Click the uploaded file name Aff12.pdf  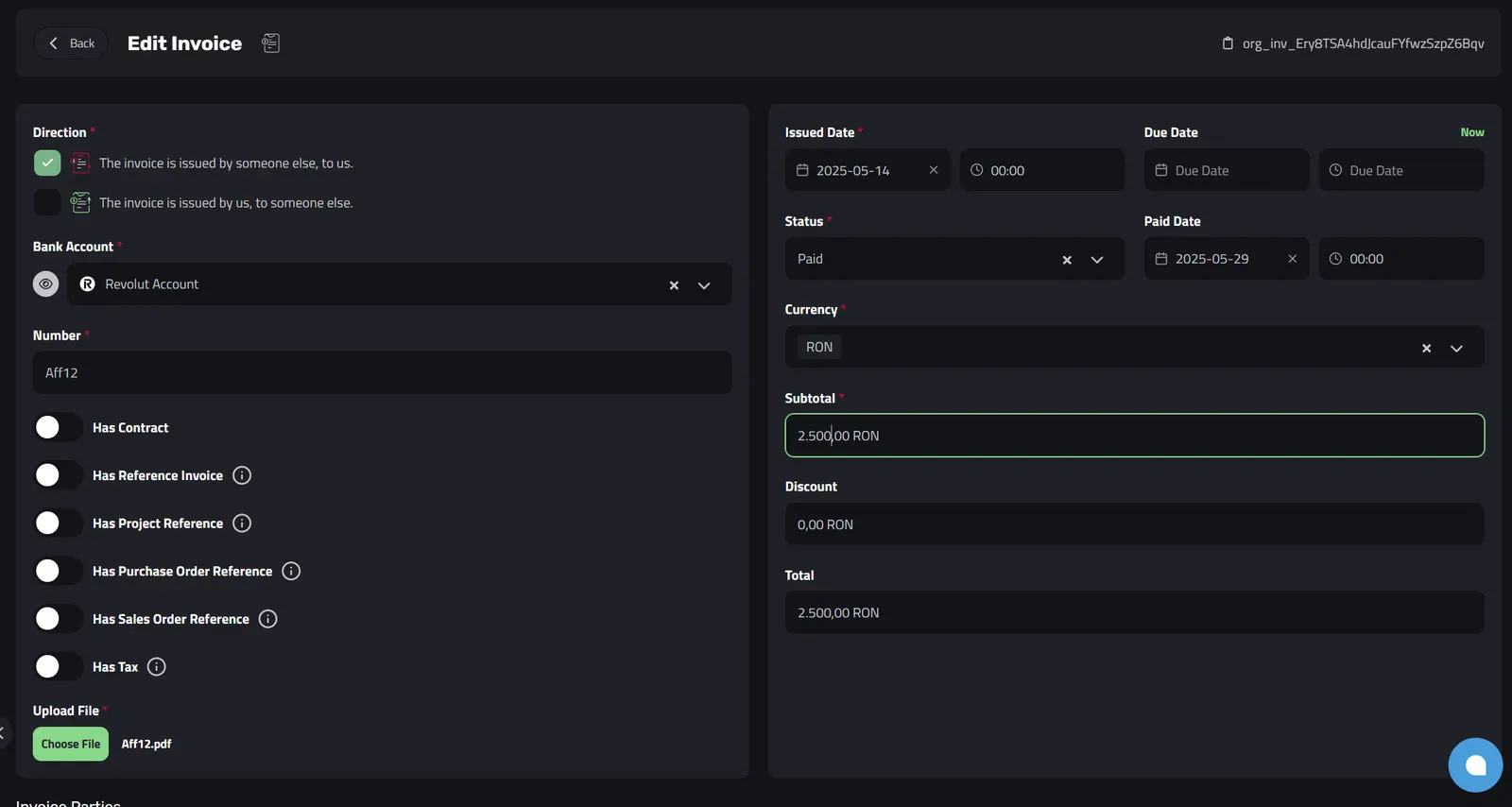pyautogui.click(x=146, y=744)
